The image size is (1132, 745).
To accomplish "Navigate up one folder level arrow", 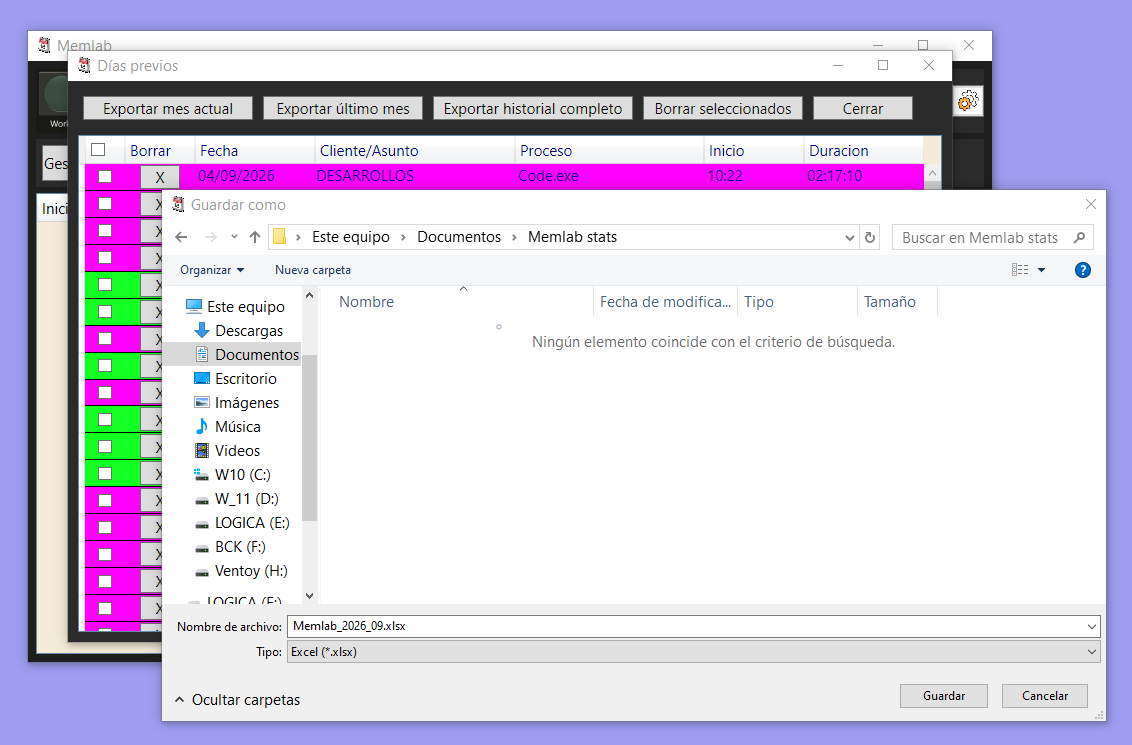I will (x=255, y=238).
